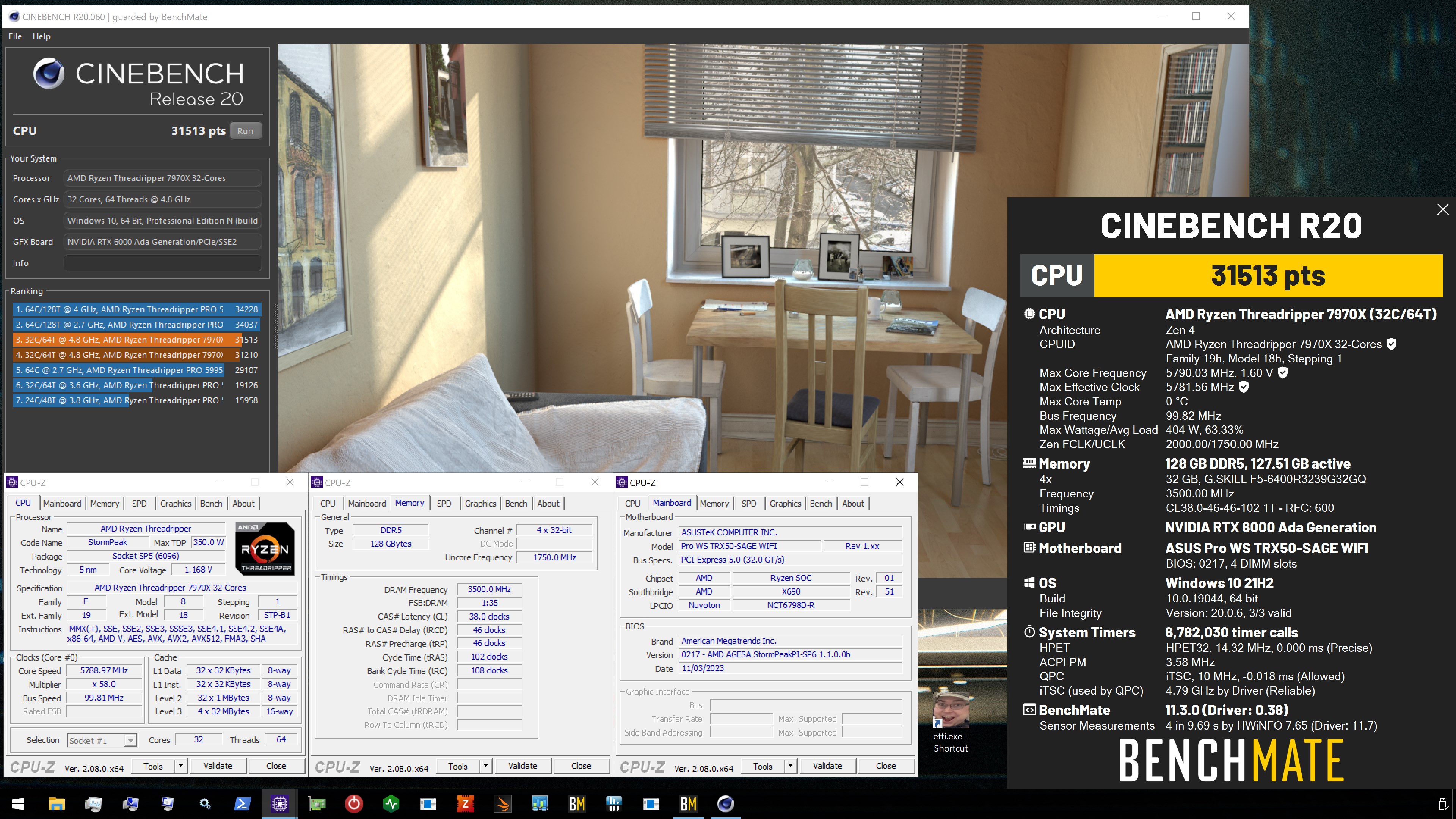Click the gears settings taskbar icon
Screen dimensions: 1456x819
coord(205,803)
